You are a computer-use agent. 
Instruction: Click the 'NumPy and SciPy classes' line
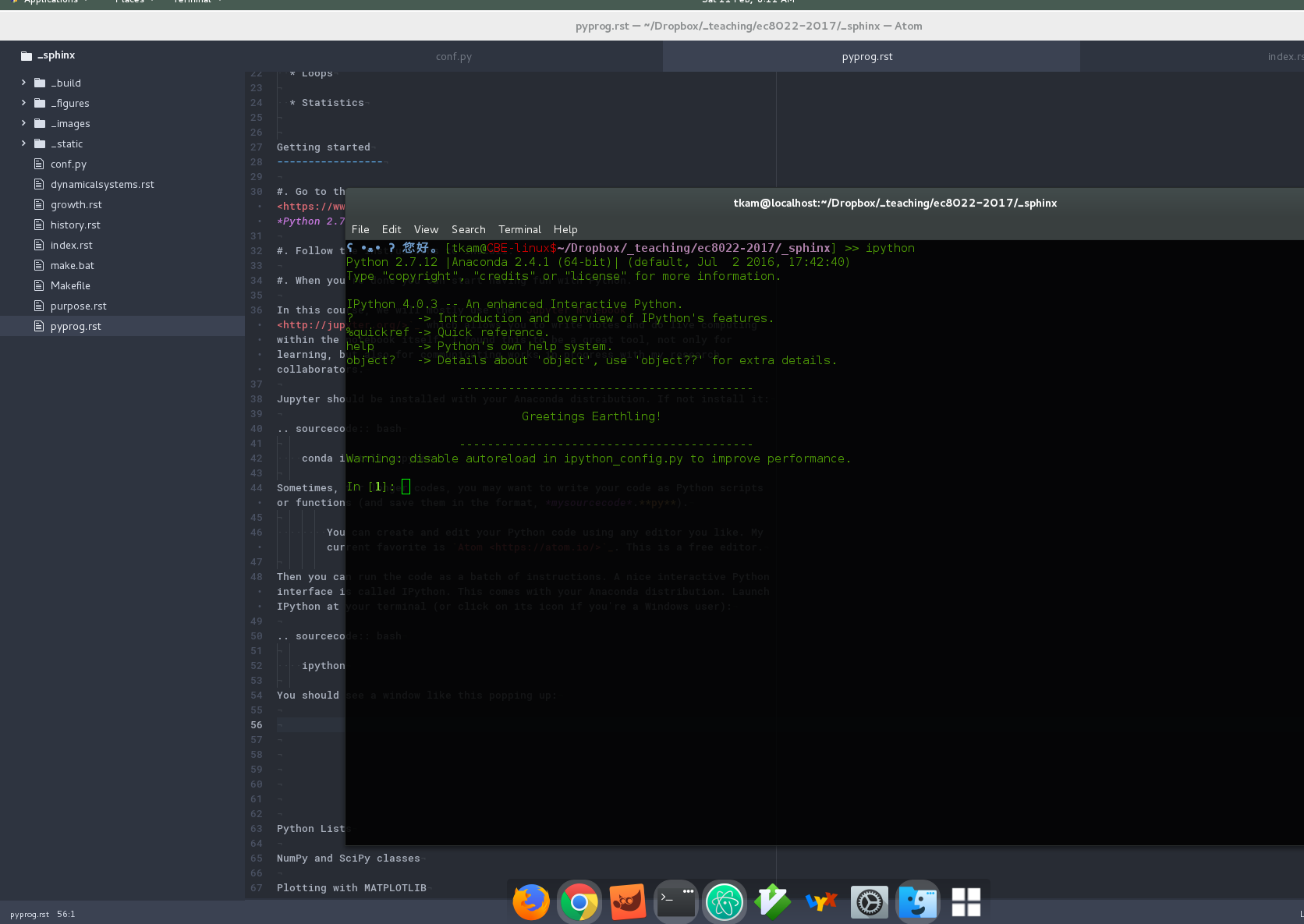(x=349, y=858)
